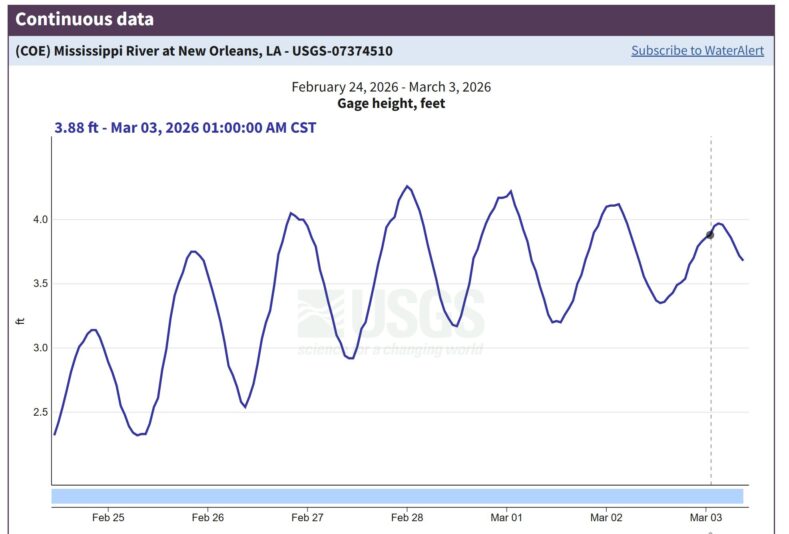This screenshot has height=534, width=789.
Task: Select the black data point marker on the line
Action: click(710, 235)
